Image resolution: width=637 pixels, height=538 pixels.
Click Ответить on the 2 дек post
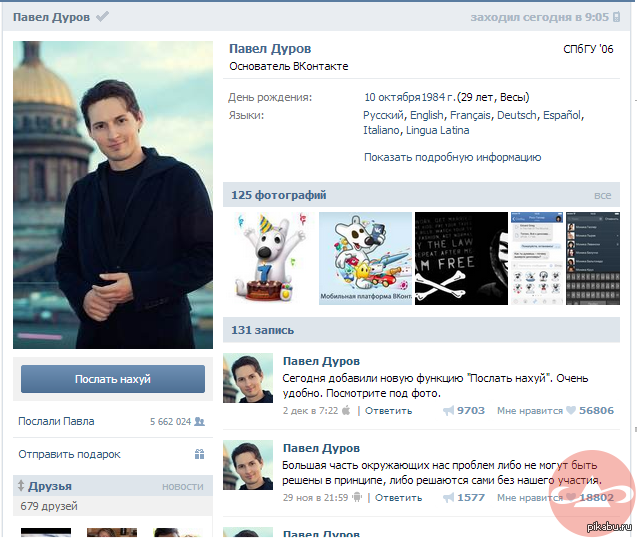388,411
